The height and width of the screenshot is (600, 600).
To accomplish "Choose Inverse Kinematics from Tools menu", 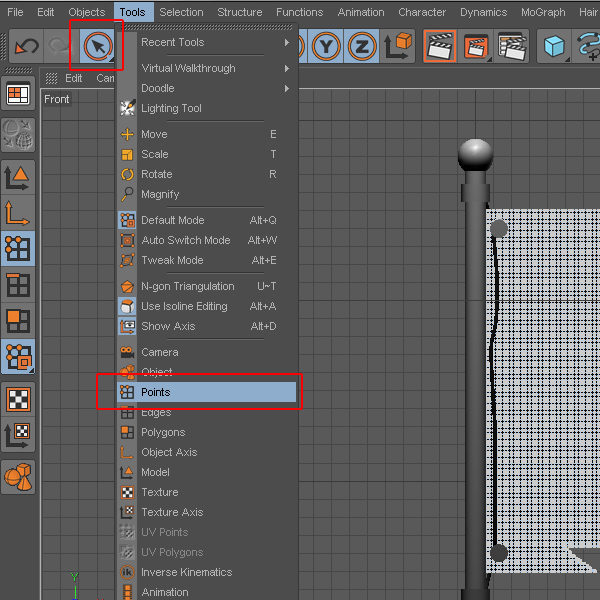I will pyautogui.click(x=207, y=572).
